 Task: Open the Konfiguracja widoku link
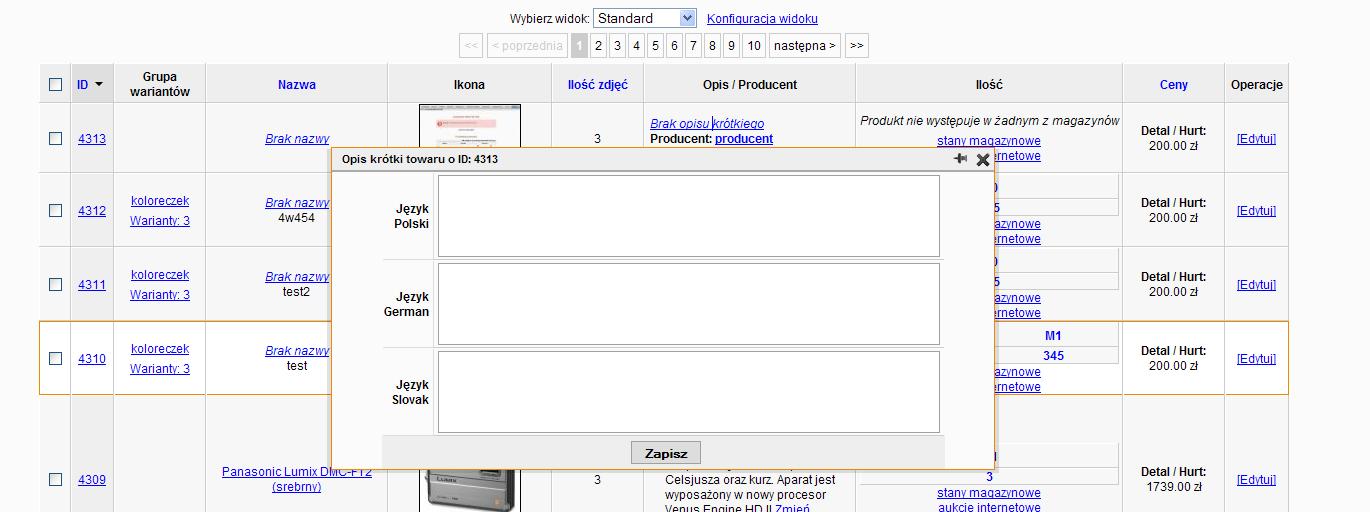tap(762, 18)
